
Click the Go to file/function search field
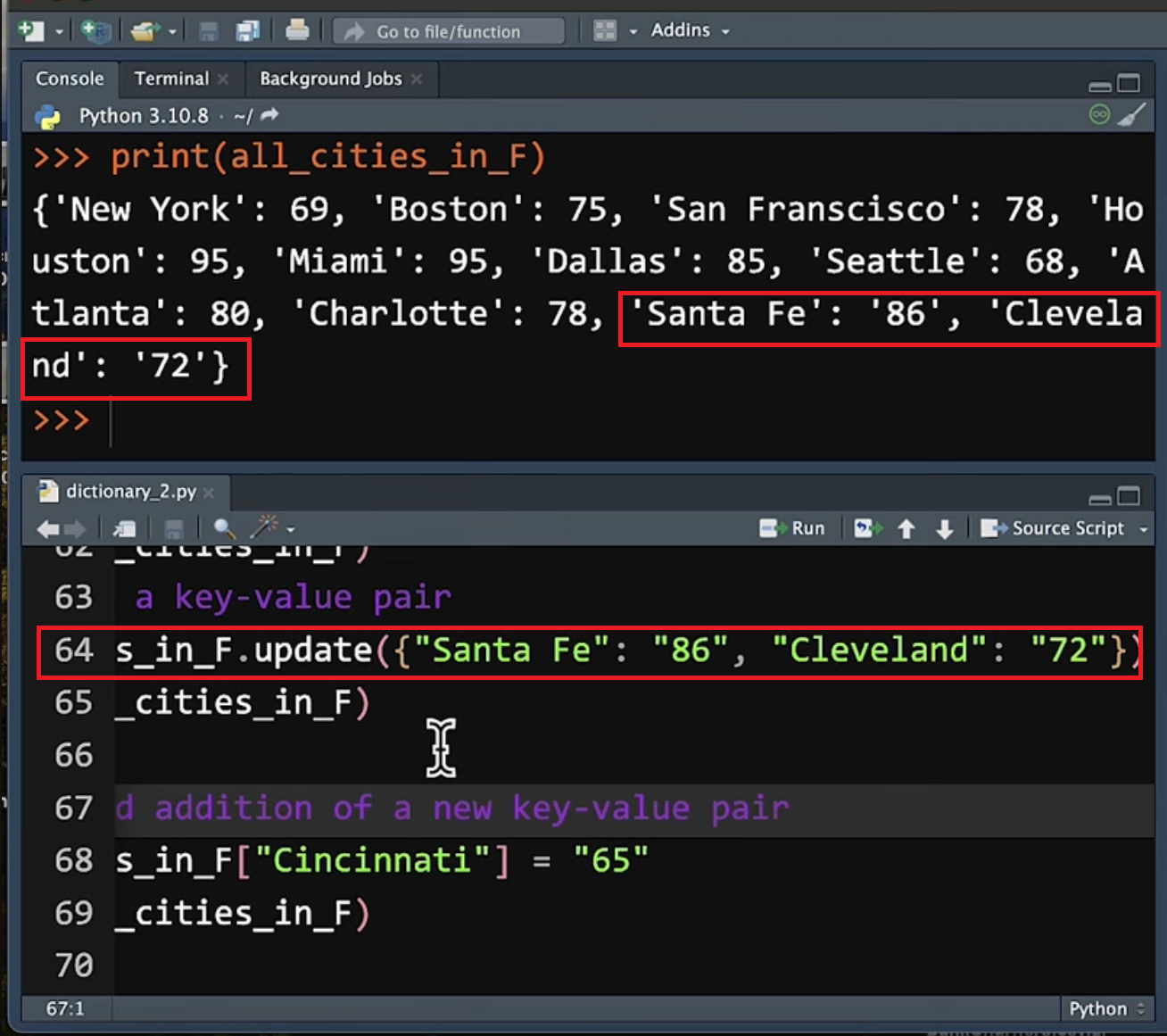pos(449,31)
